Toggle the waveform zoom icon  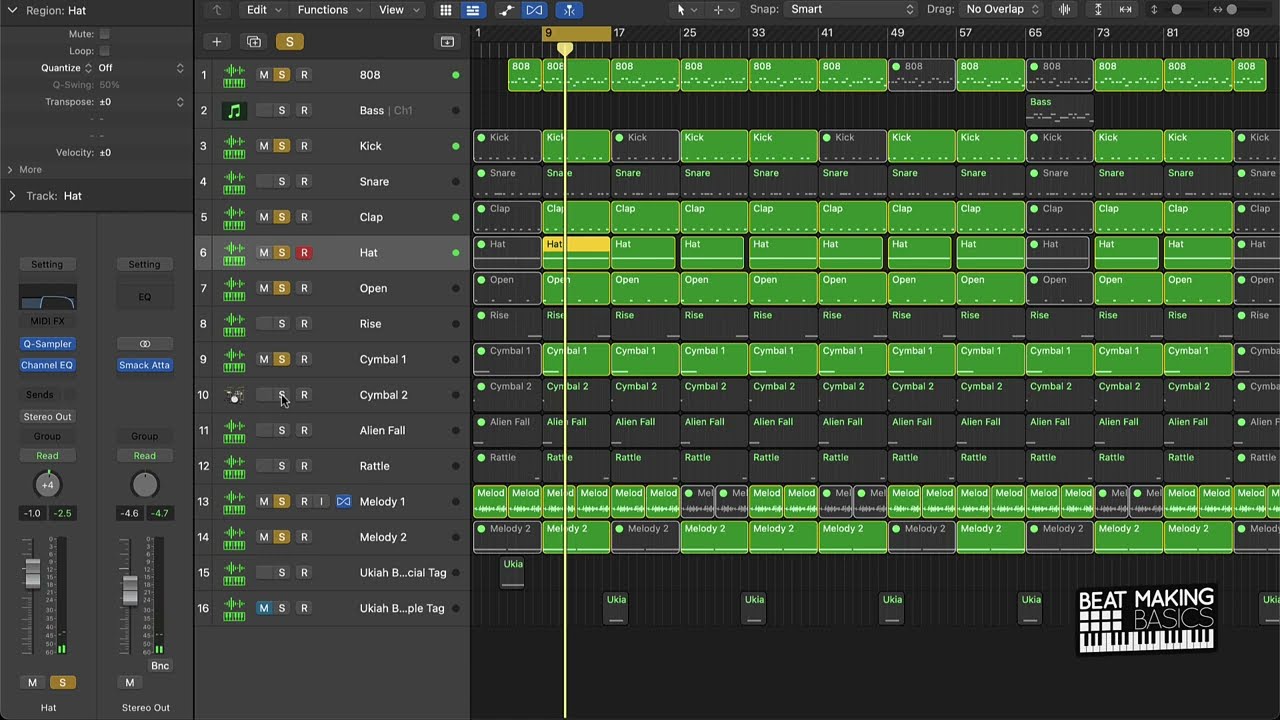click(x=1064, y=10)
